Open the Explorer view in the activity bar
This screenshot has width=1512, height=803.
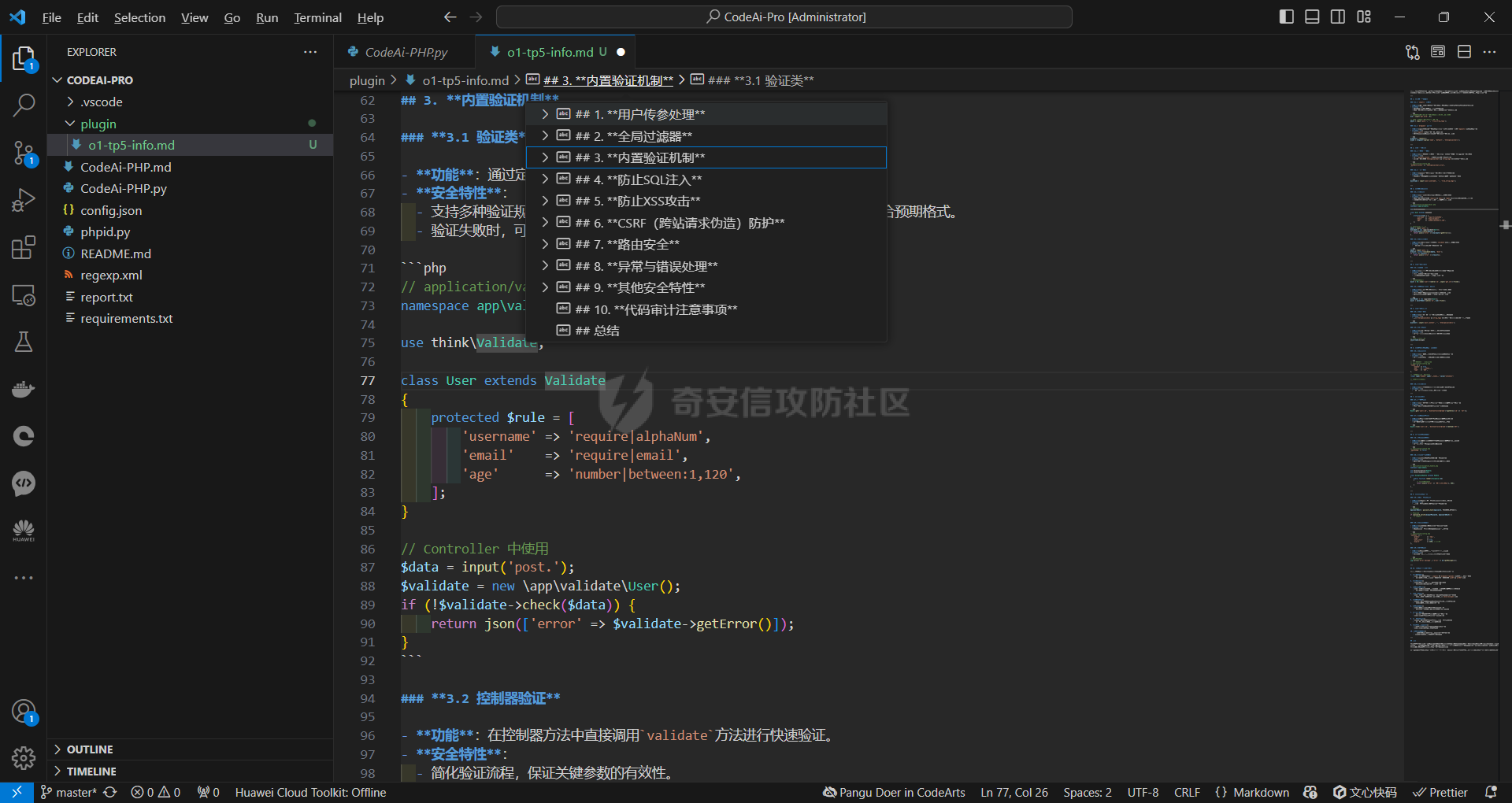(24, 59)
